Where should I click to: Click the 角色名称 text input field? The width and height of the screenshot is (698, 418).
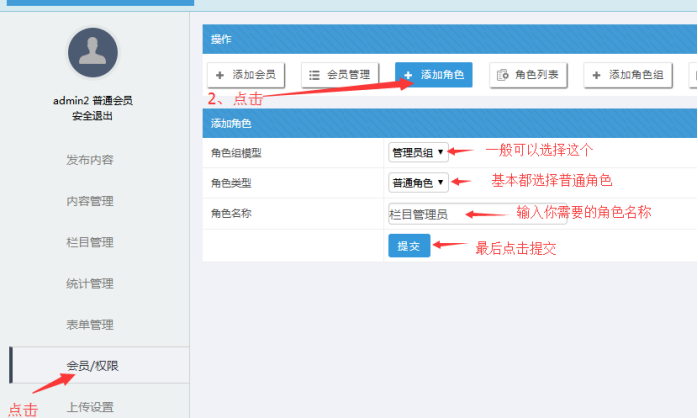click(x=450, y=214)
